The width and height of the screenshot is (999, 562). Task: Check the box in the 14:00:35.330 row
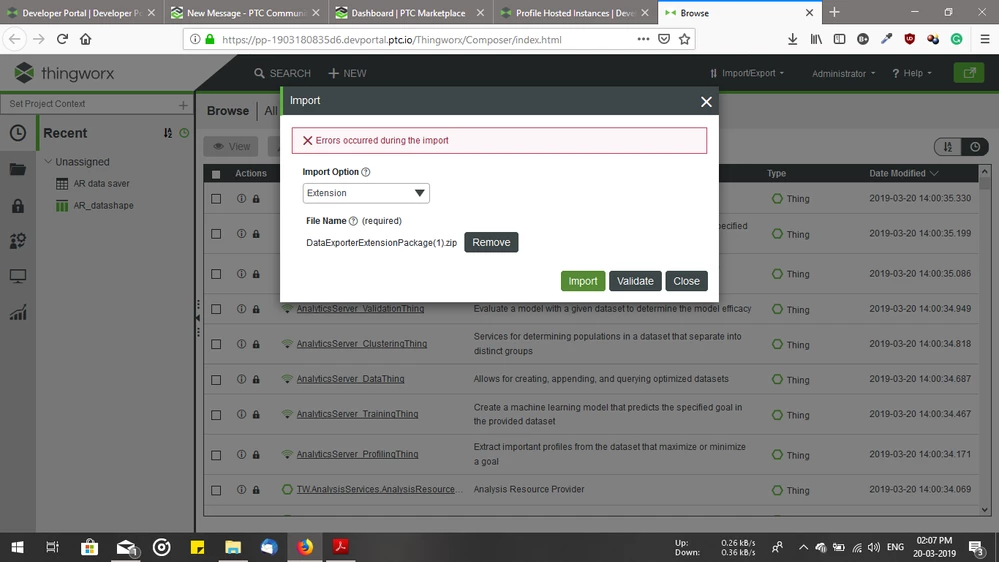tap(216, 199)
